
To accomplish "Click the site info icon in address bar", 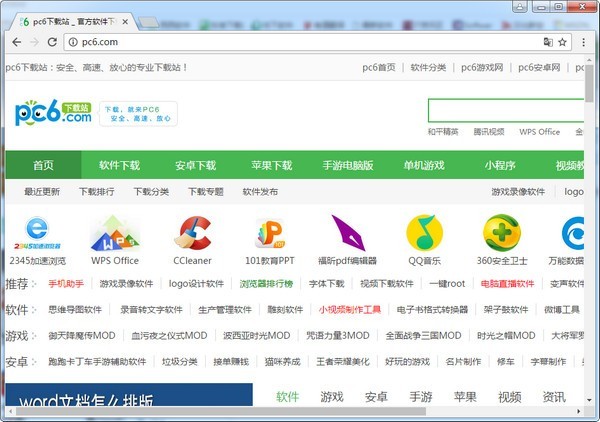I will (x=73, y=42).
